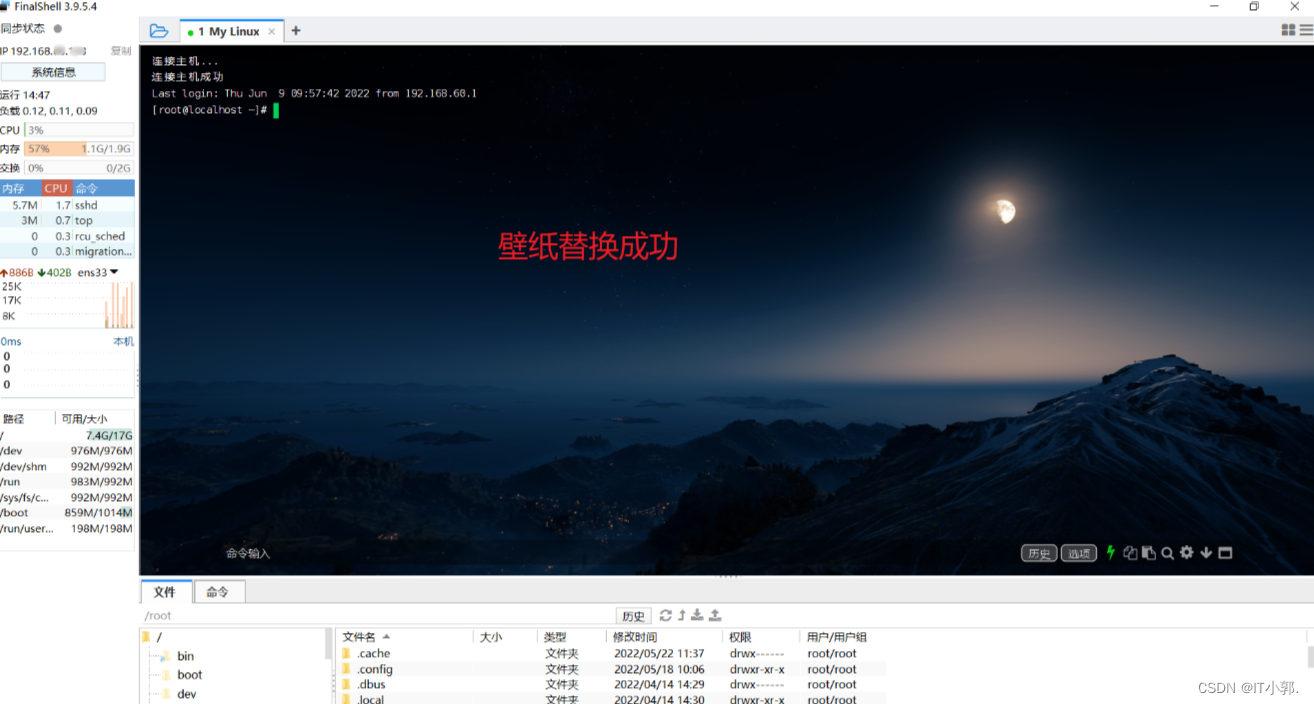Screen dimensions: 1314x704
Task: Open terminal search magnifier icon
Action: pyautogui.click(x=1167, y=553)
